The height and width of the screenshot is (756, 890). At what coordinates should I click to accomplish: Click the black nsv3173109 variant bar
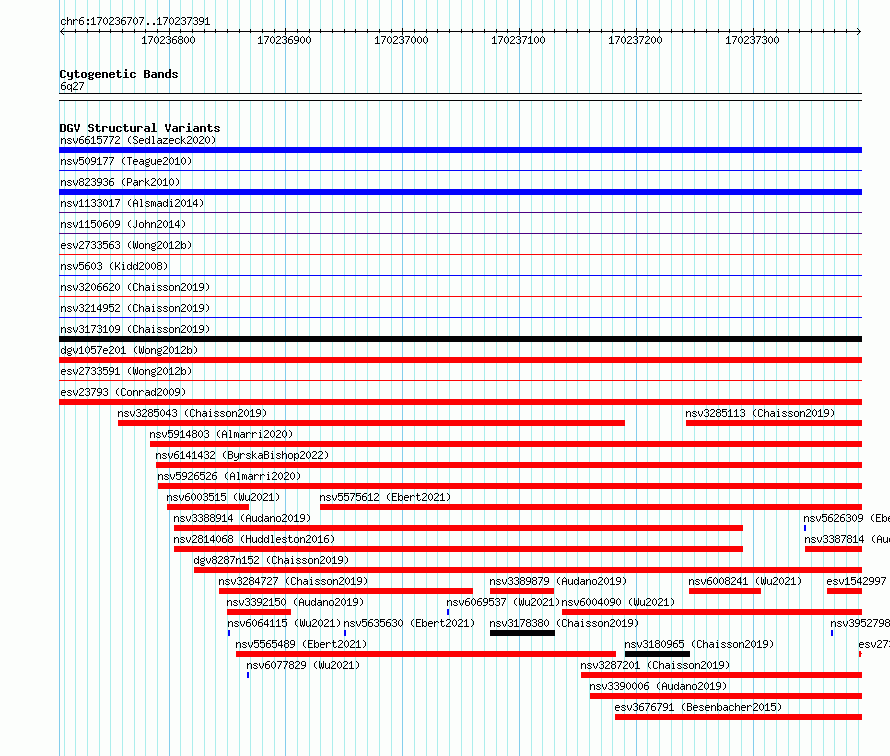pos(460,339)
